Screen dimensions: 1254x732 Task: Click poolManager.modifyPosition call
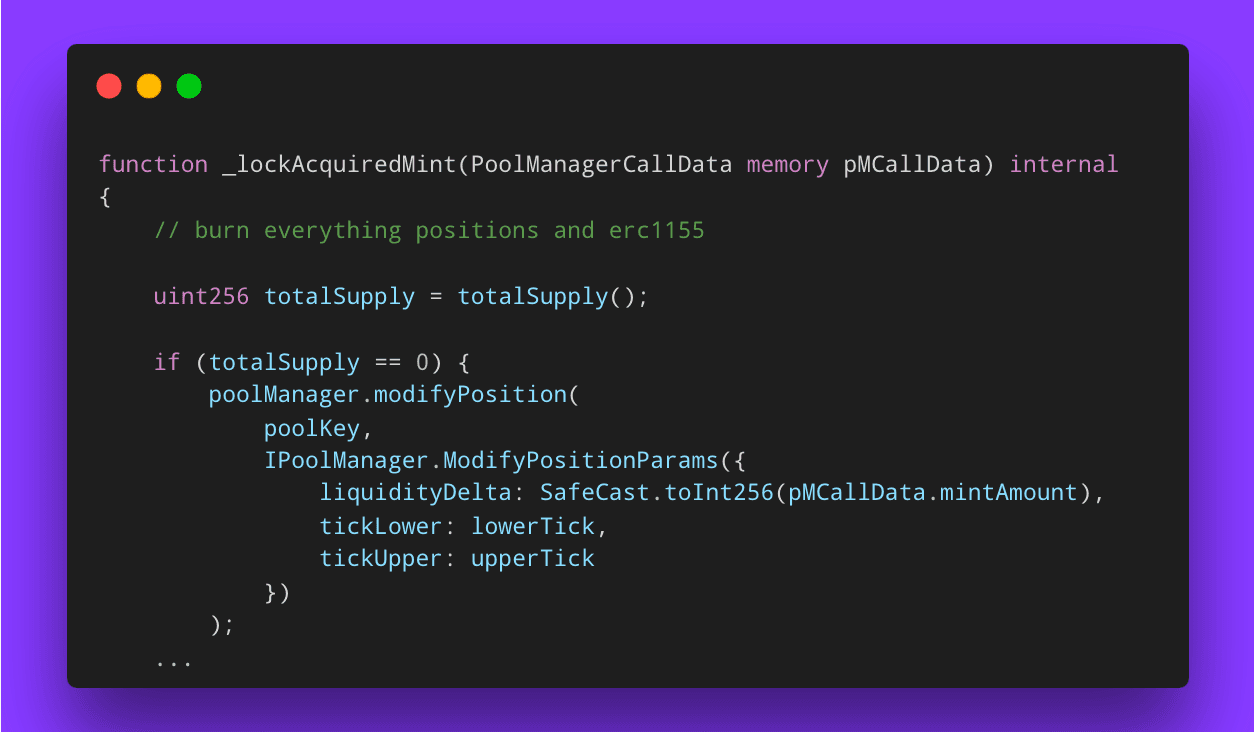[x=388, y=395]
